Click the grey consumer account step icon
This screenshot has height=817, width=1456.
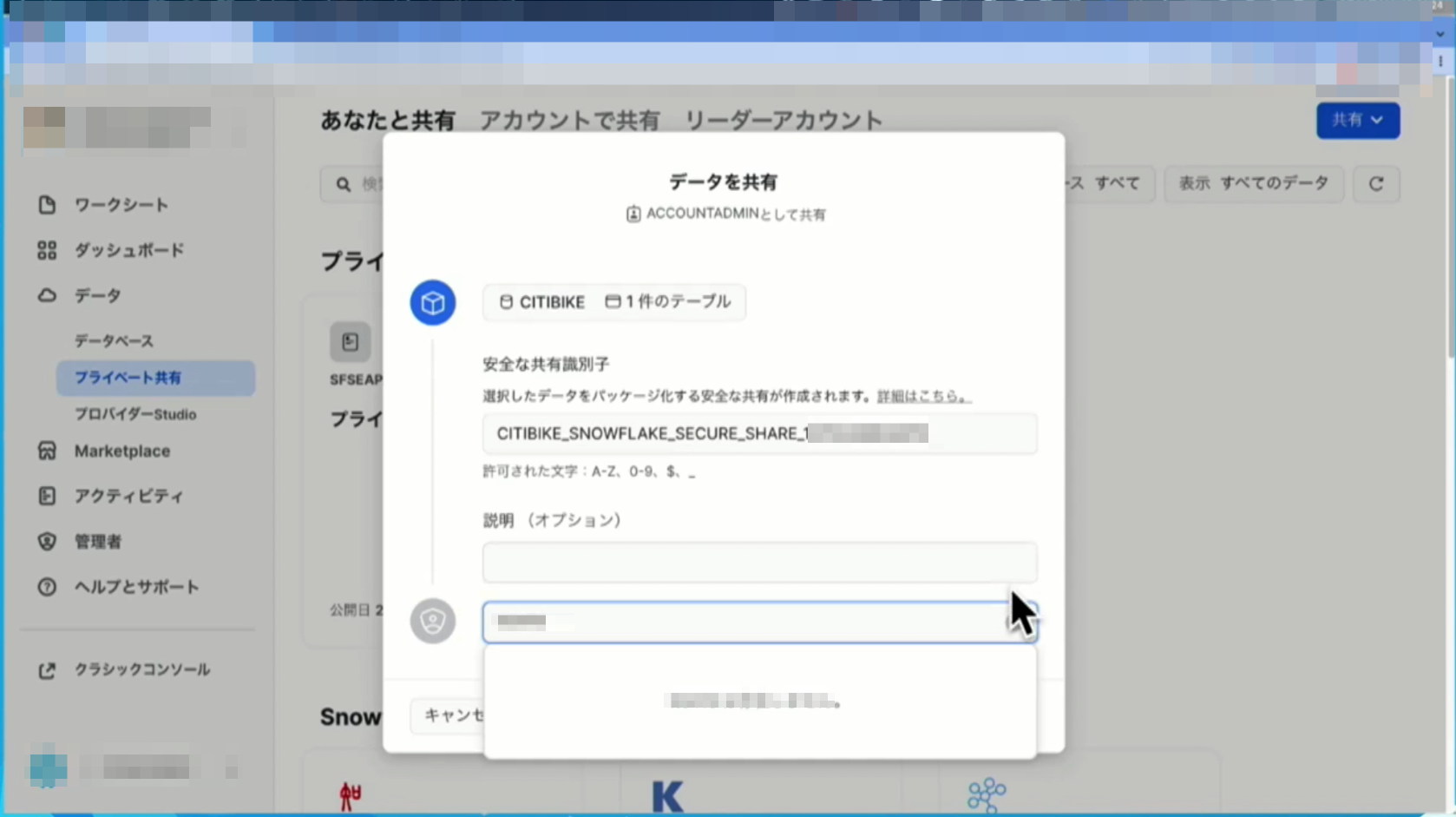click(433, 621)
